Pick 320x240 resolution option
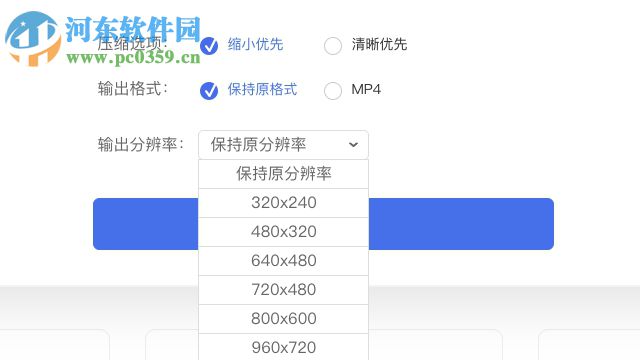This screenshot has width=640, height=360. pyautogui.click(x=283, y=203)
